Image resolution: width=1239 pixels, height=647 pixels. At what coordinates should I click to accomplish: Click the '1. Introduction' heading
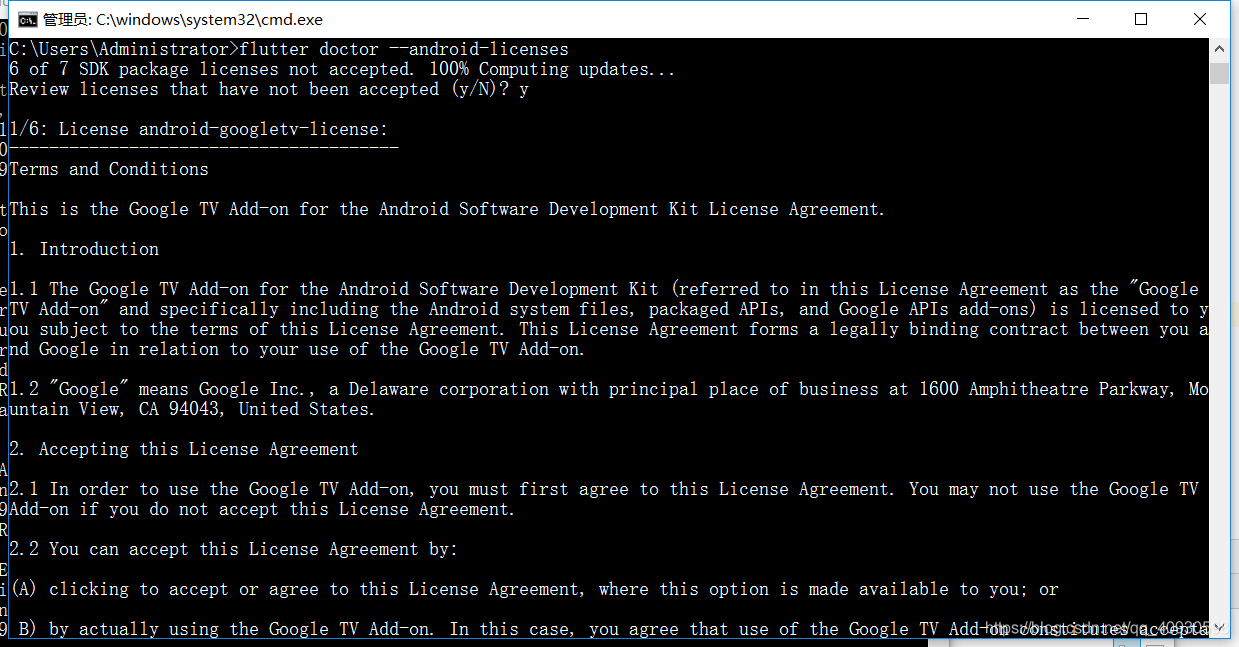point(84,249)
